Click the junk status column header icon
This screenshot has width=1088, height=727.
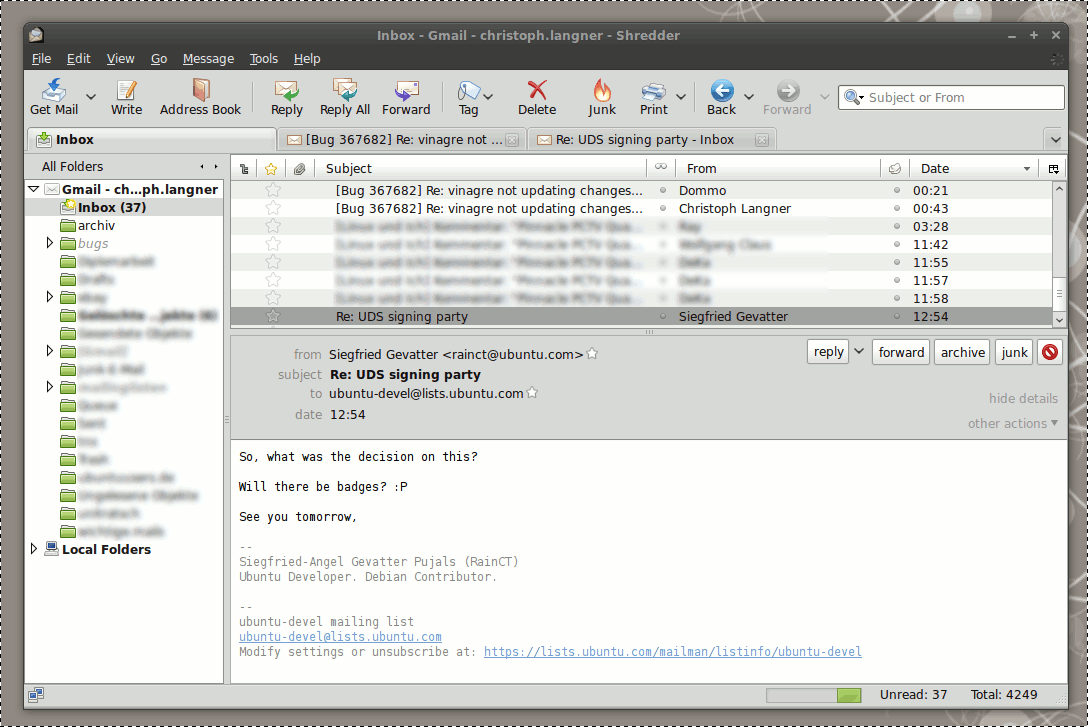coord(894,169)
